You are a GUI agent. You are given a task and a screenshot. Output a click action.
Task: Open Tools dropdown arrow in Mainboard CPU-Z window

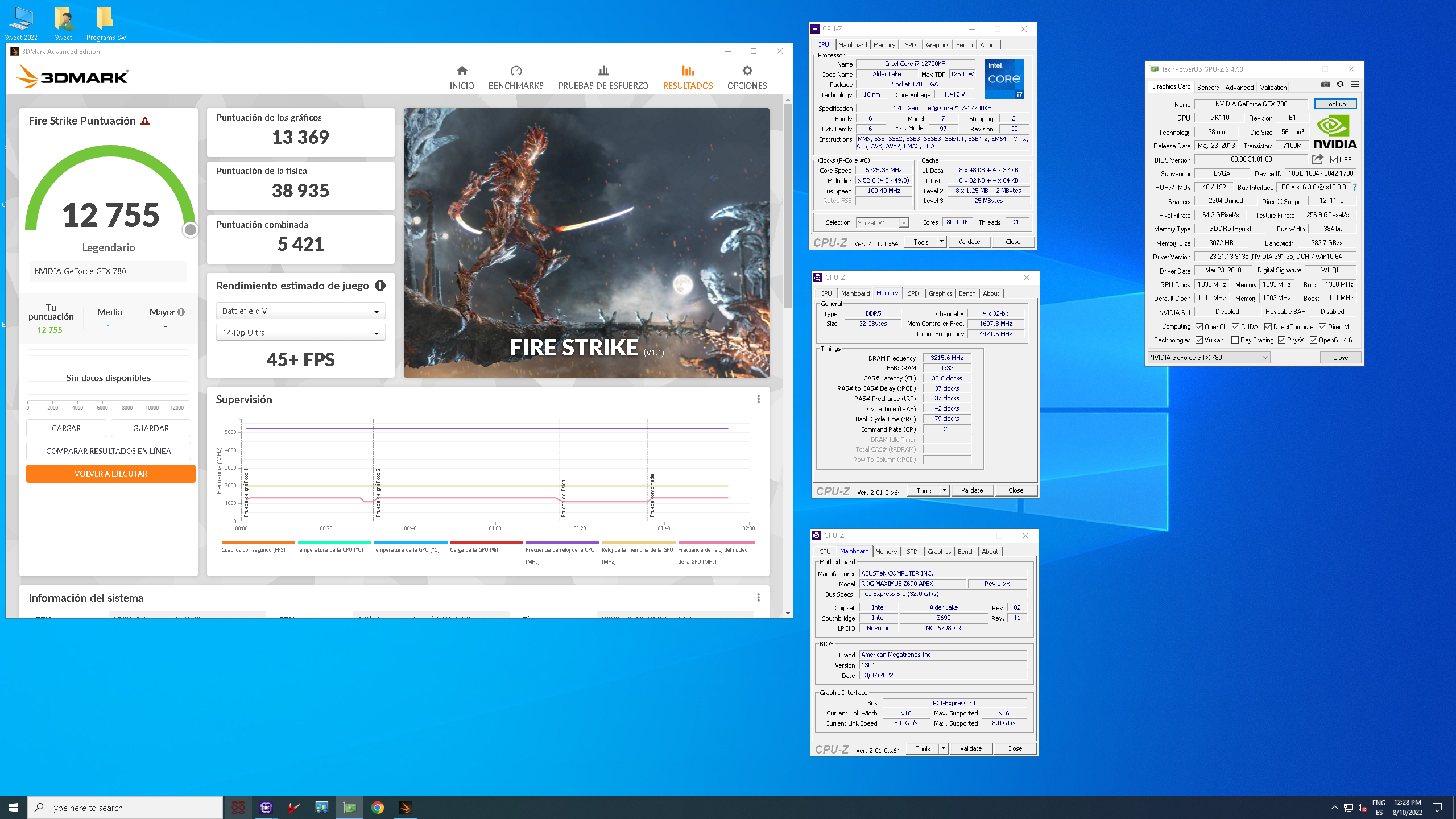(943, 748)
